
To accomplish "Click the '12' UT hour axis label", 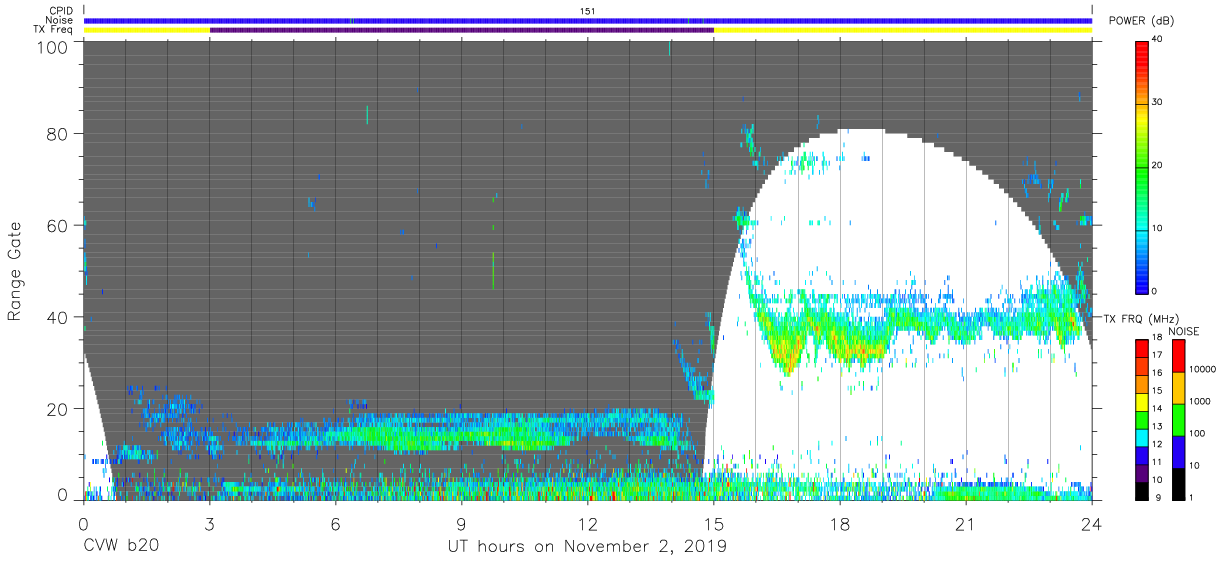I will (x=588, y=524).
